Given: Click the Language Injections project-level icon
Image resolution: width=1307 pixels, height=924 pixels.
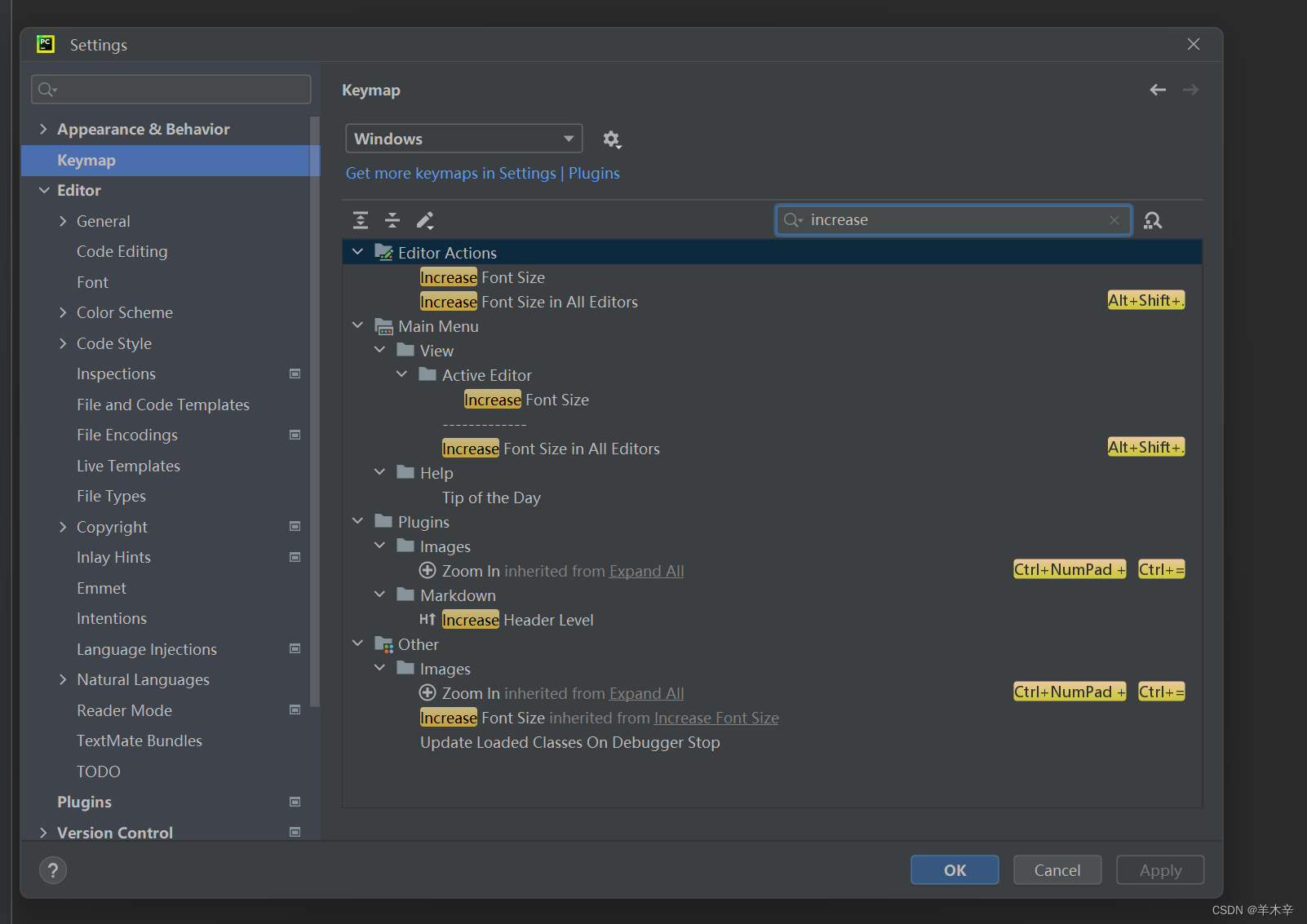Looking at the screenshot, I should [295, 649].
